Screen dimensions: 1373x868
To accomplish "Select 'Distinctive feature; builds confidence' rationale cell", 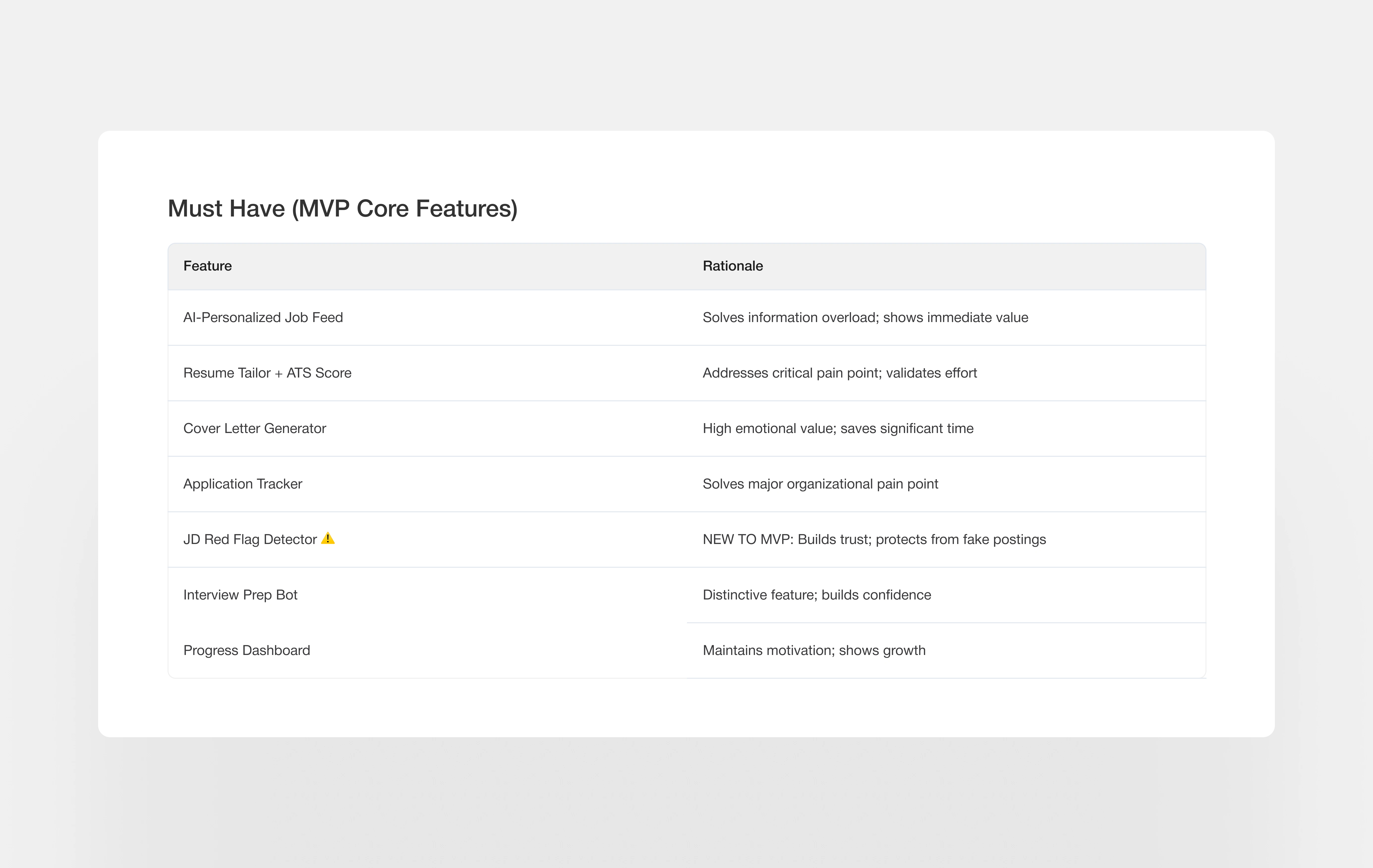I will [x=817, y=595].
